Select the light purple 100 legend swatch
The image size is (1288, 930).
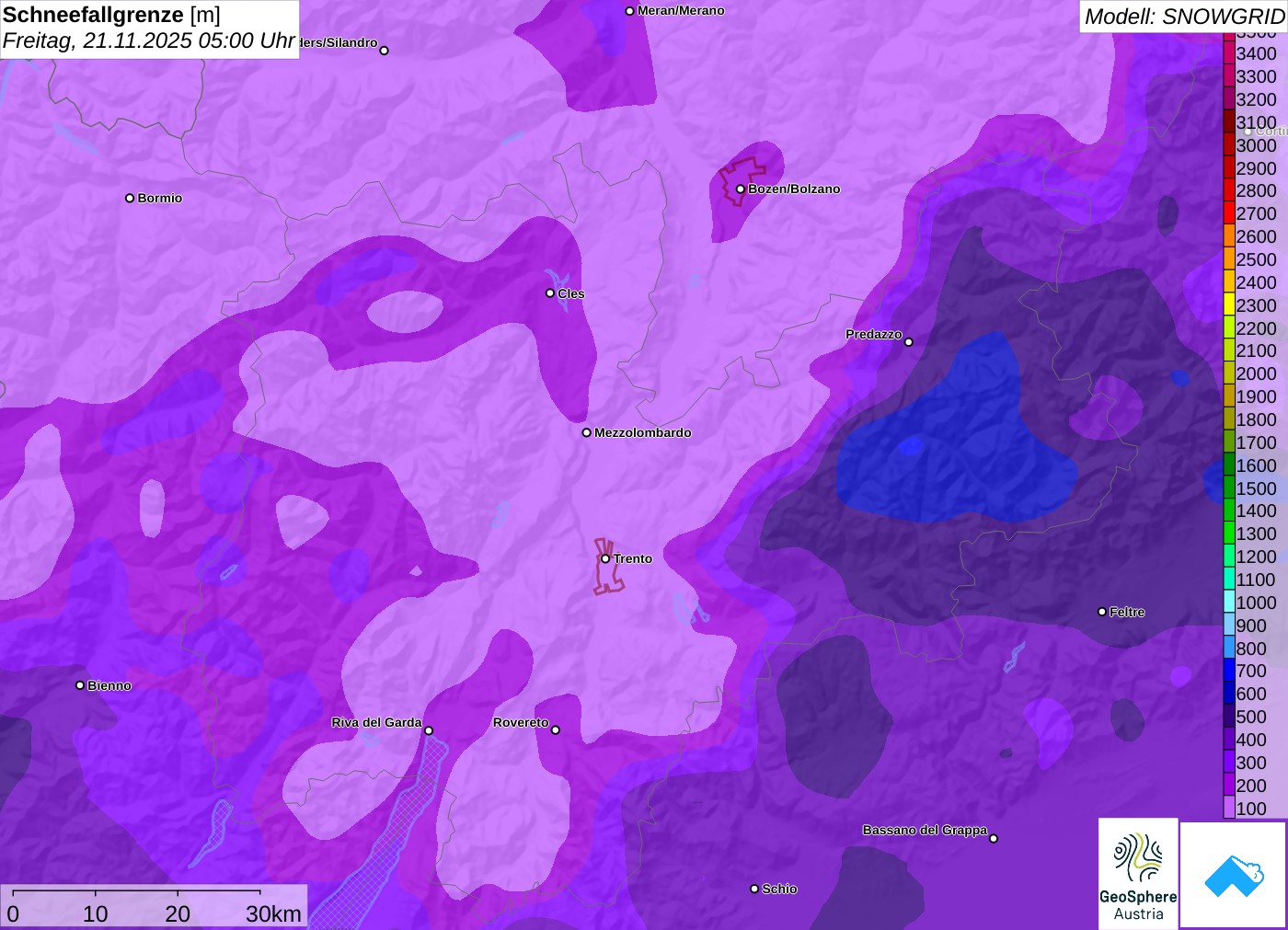1228,808
